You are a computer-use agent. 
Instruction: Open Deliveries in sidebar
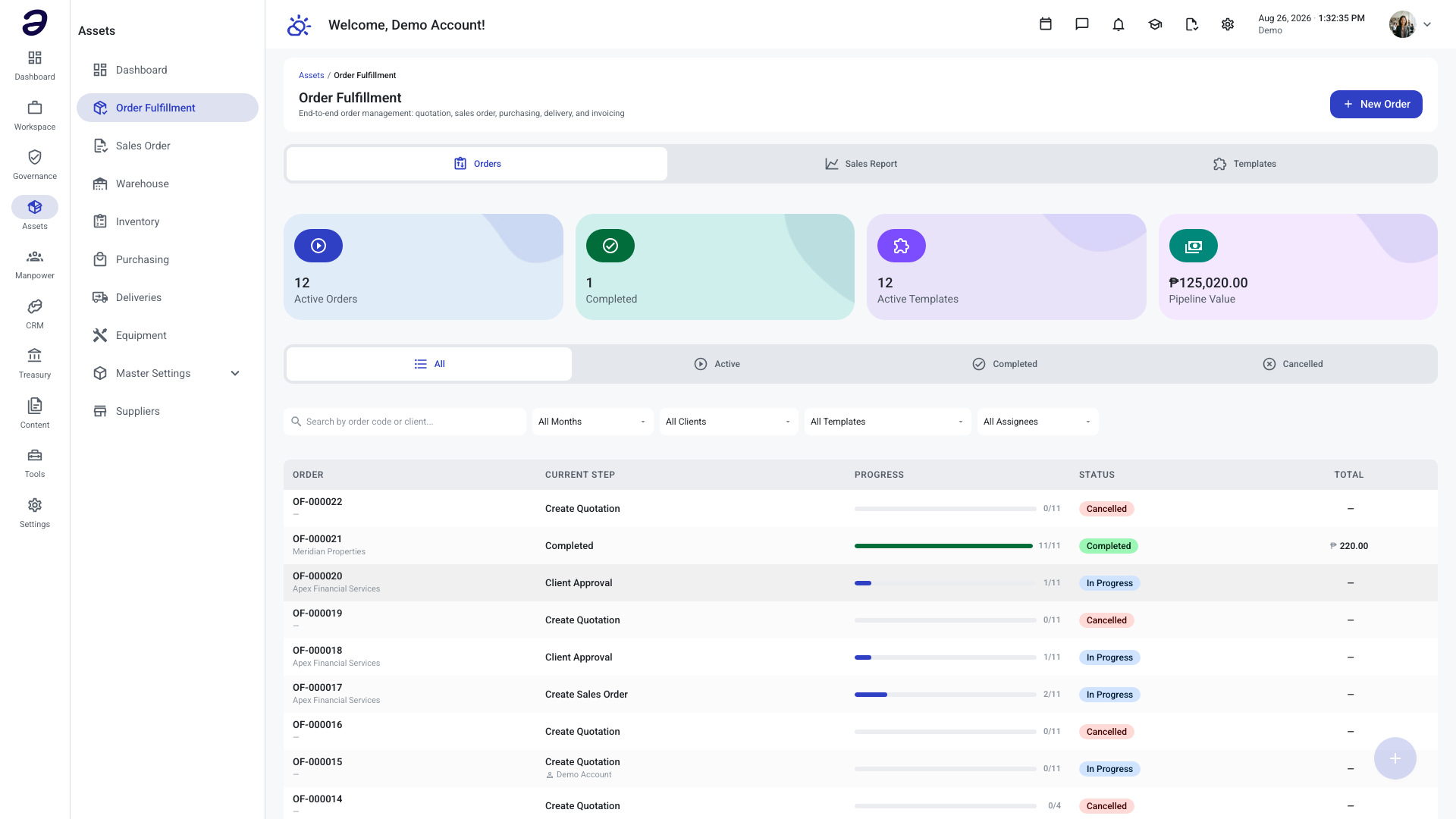click(168, 297)
